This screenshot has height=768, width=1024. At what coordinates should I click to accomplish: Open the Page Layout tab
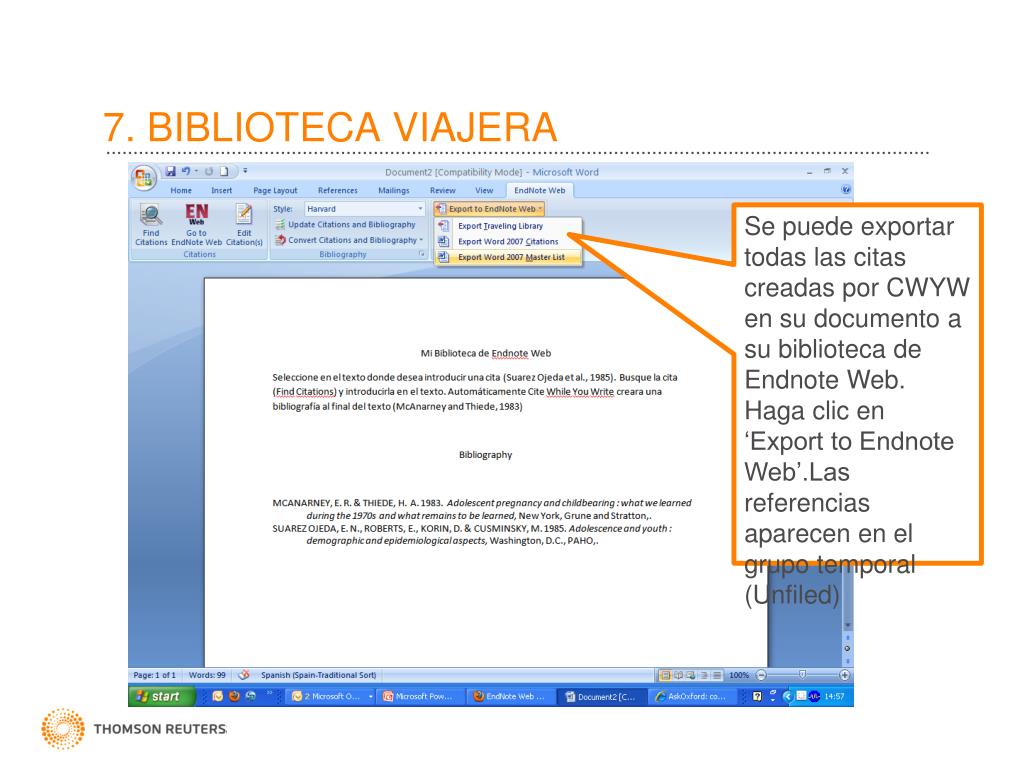coord(275,191)
